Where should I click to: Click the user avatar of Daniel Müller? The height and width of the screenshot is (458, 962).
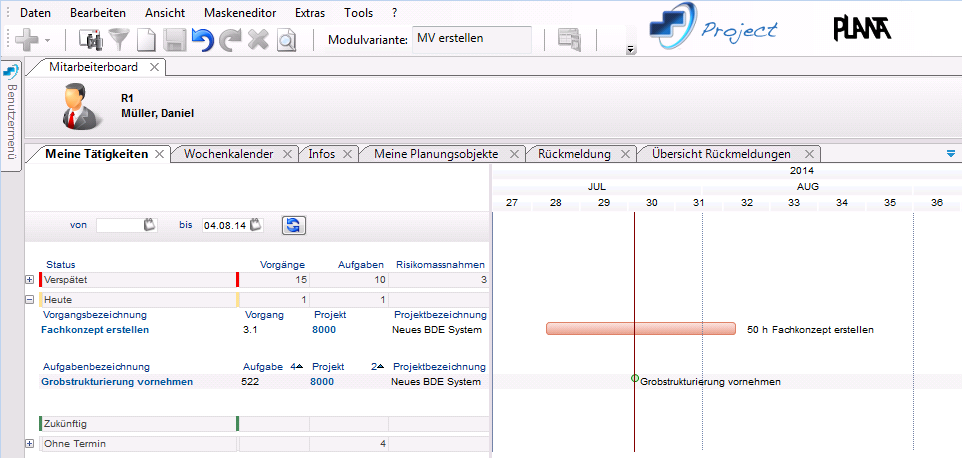(83, 106)
